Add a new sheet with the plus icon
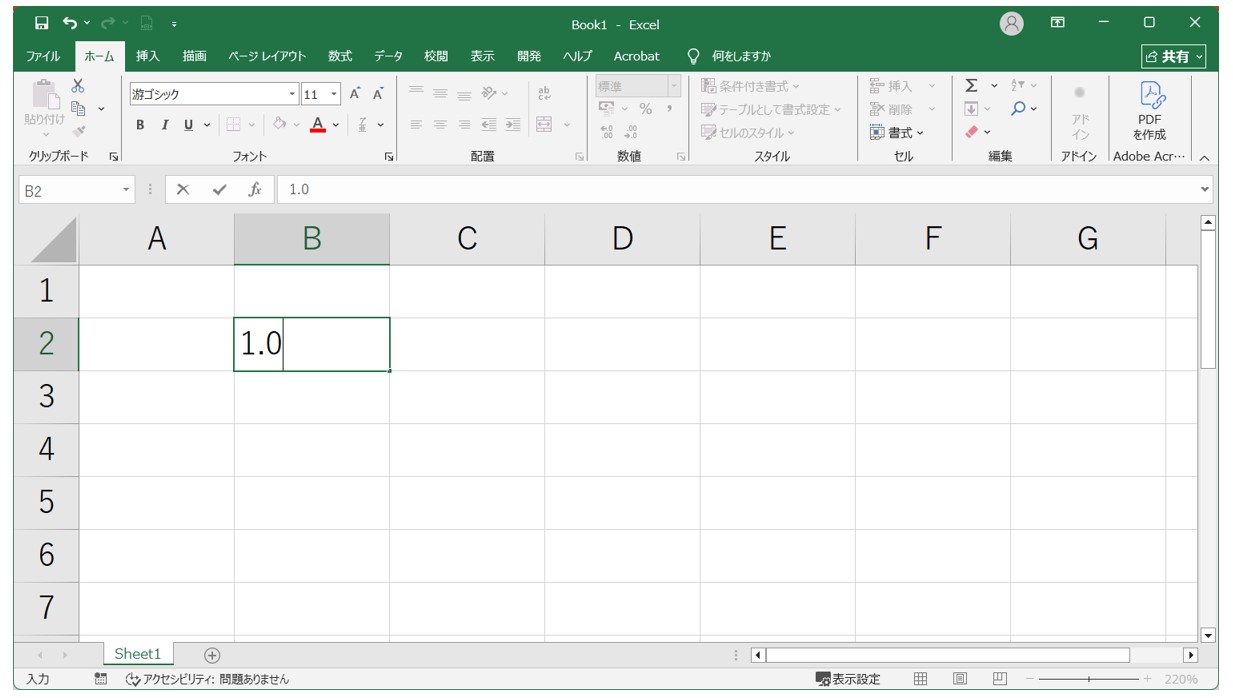1233x698 pixels. pyautogui.click(x=212, y=655)
